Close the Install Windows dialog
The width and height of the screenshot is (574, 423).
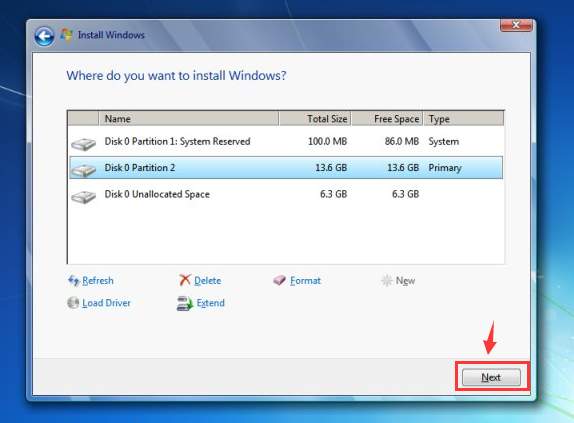(516, 25)
